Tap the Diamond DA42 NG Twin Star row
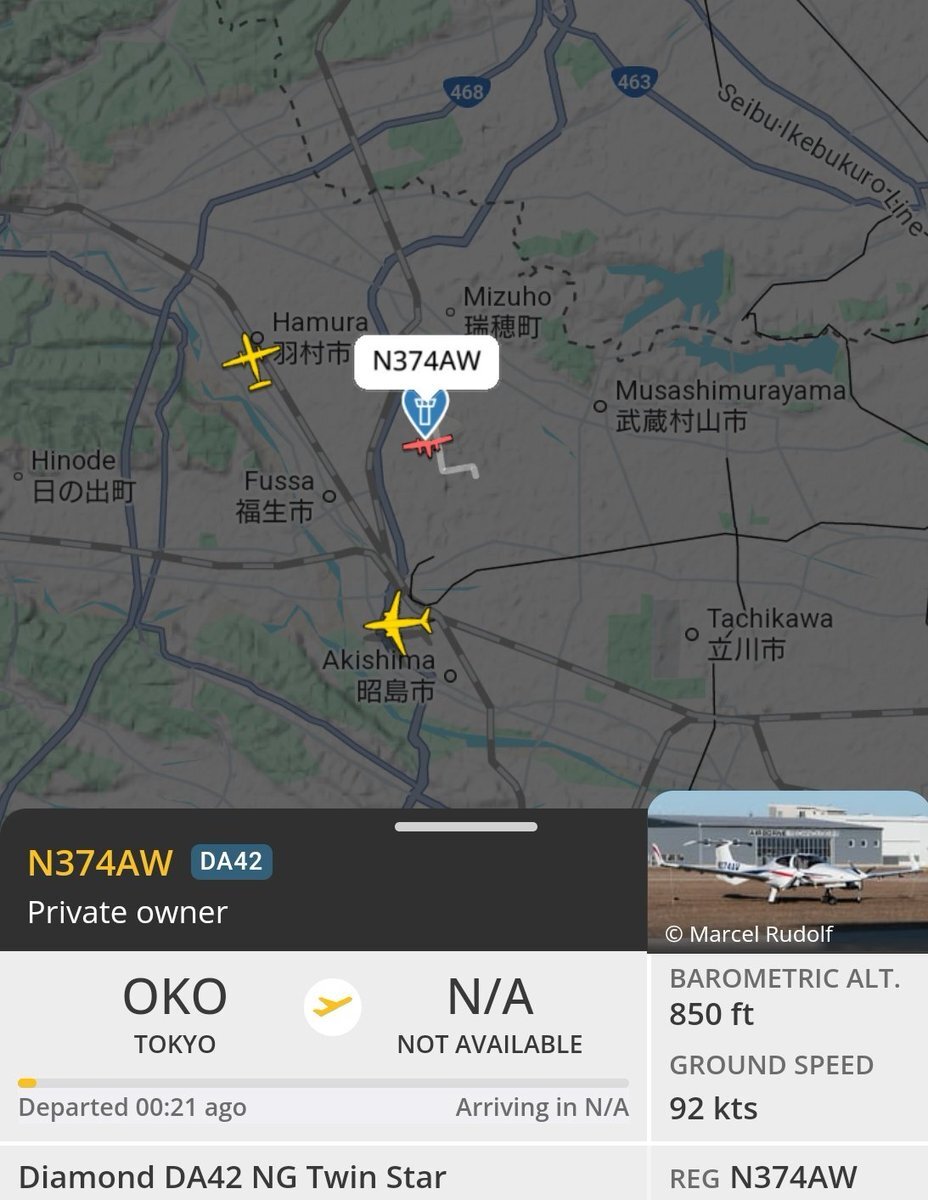Image resolution: width=928 pixels, height=1200 pixels. [232, 1177]
